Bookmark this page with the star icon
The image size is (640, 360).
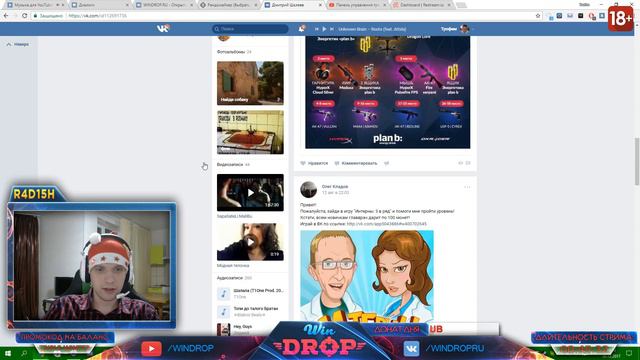538,16
